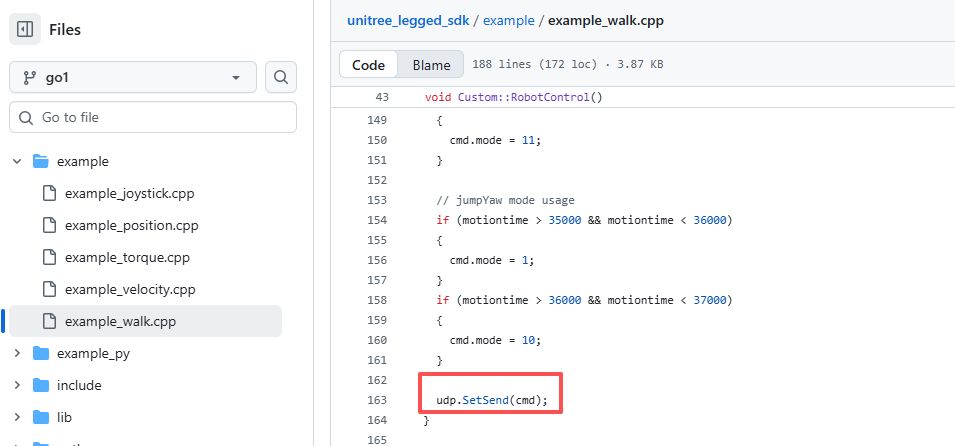
Task: Click line number 156
Action: pos(377,260)
